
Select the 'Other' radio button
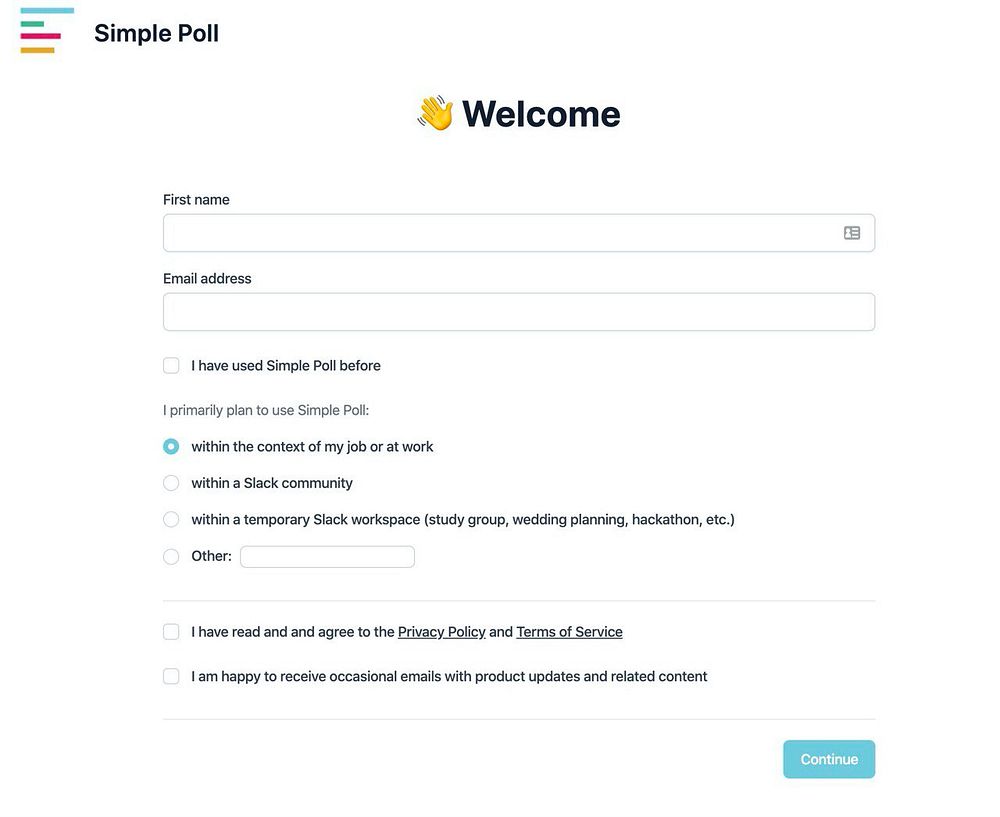[171, 556]
